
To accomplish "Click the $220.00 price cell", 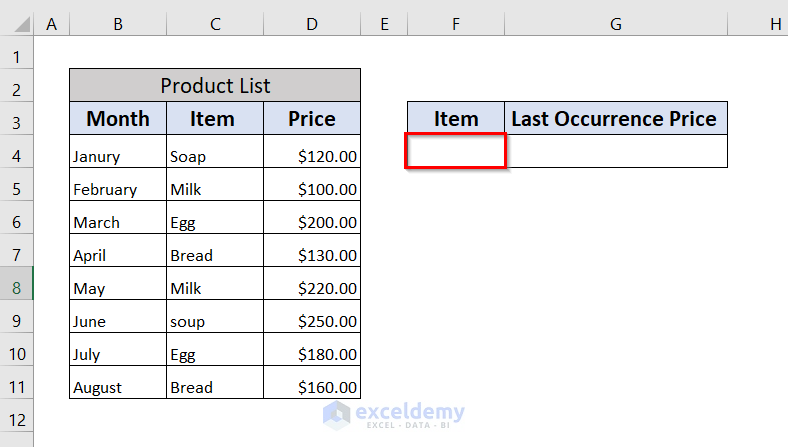I will [x=312, y=288].
